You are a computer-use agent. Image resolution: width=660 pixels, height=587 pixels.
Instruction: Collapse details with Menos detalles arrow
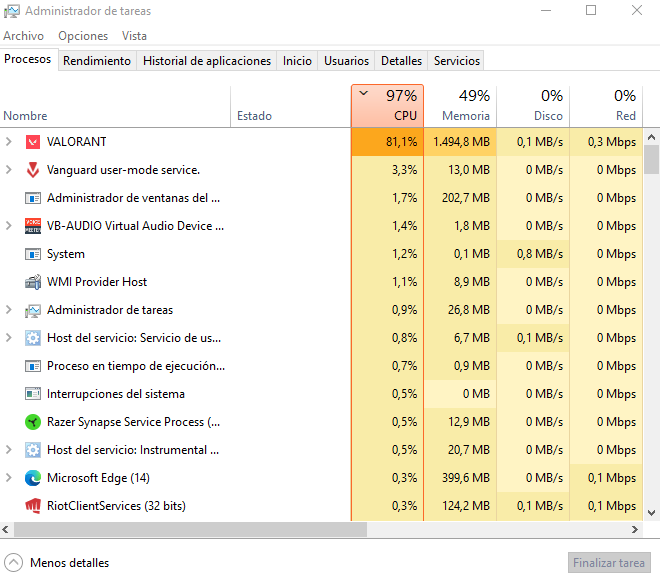[x=14, y=563]
